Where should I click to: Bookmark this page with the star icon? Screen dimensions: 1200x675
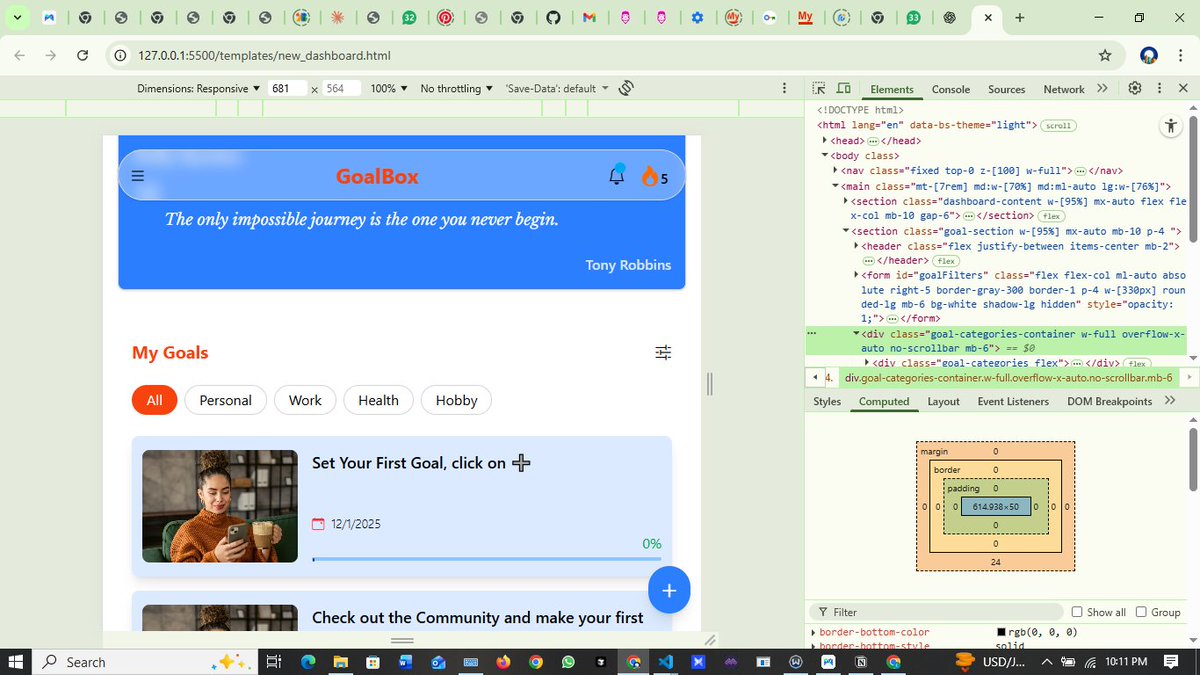click(1104, 56)
